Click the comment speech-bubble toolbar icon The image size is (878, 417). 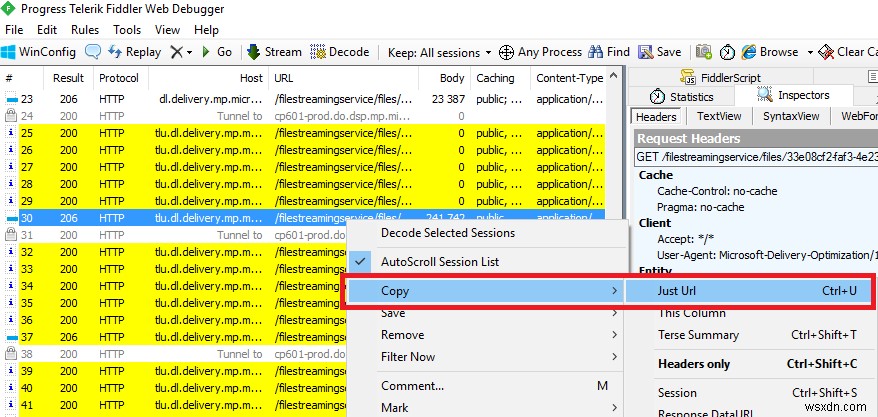click(92, 52)
